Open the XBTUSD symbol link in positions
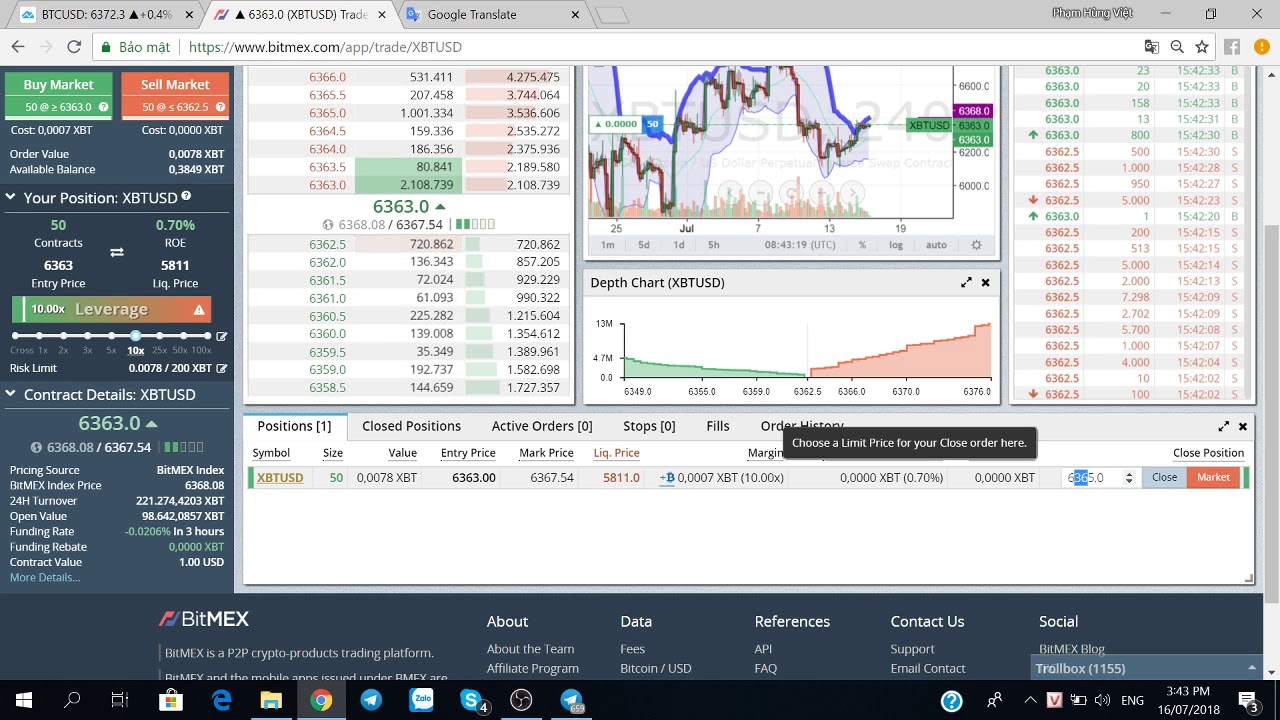Screen dimensions: 1280x720 click(x=280, y=478)
